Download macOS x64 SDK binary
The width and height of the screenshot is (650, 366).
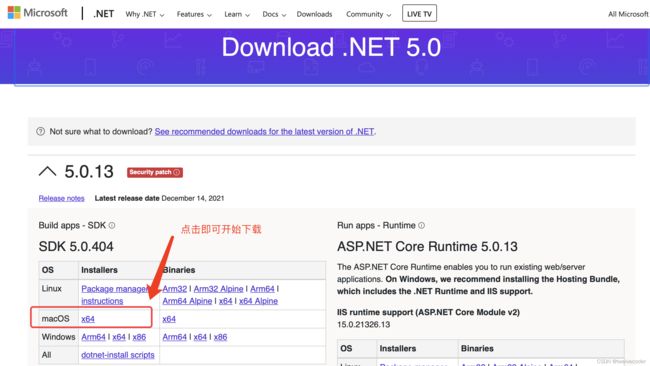click(169, 319)
